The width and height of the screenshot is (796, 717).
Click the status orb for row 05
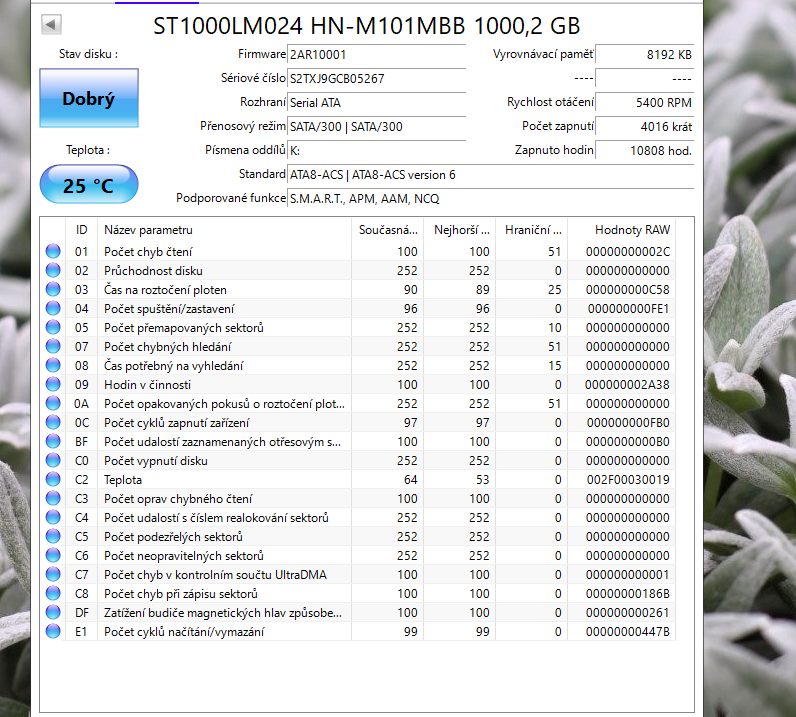[x=53, y=328]
